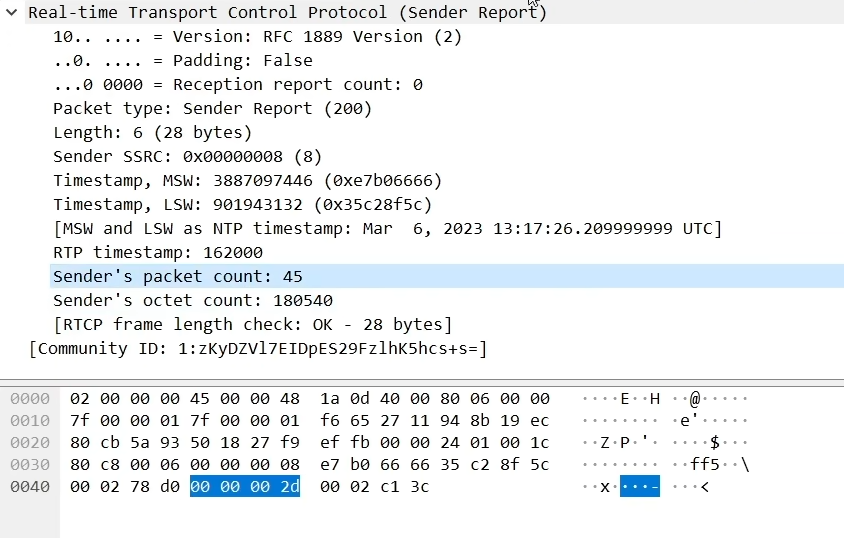Collapse the Real-time Transport Control Protocol tree
The height and width of the screenshot is (538, 844).
click(x=11, y=12)
